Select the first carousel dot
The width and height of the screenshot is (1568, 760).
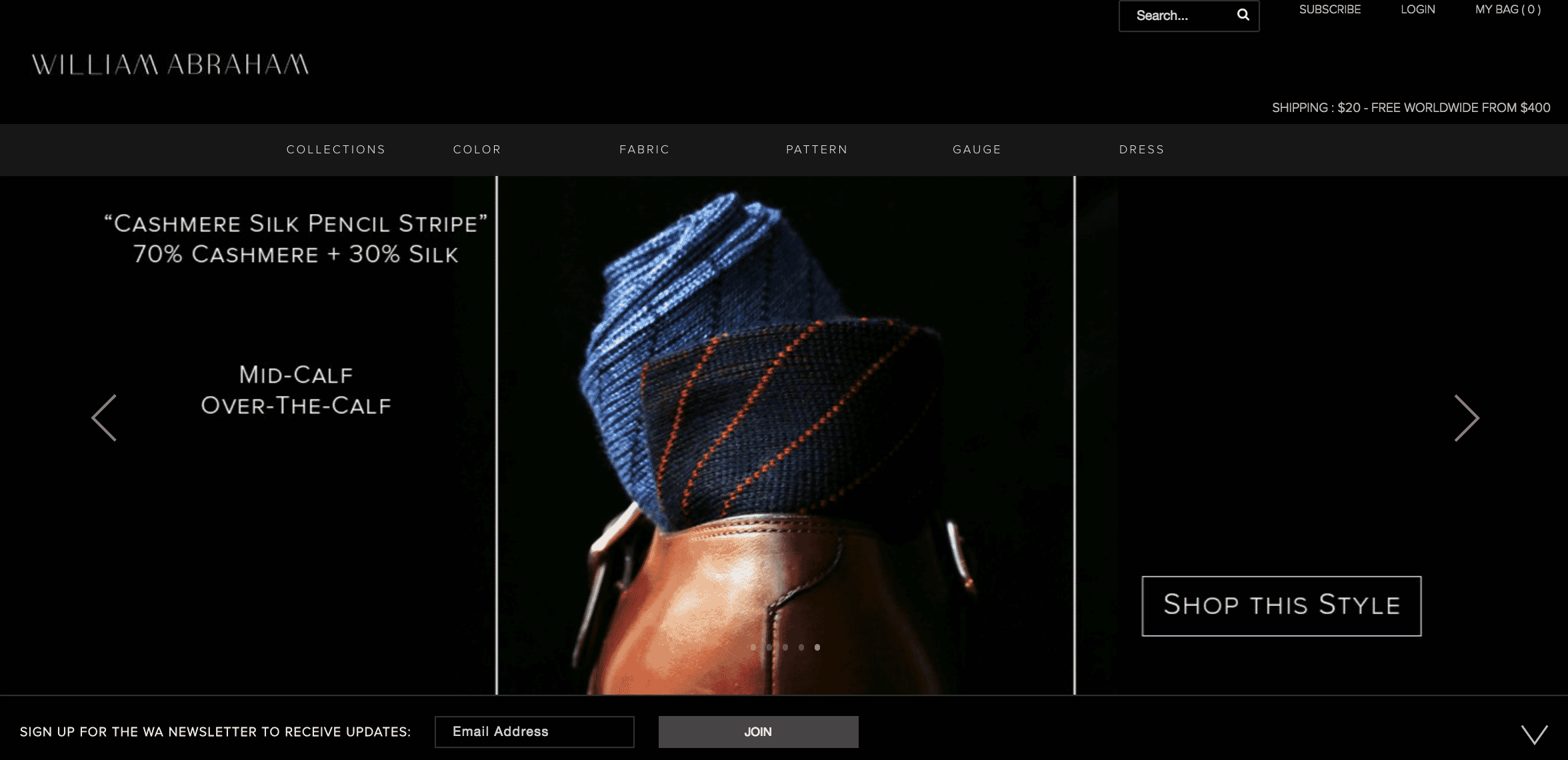click(753, 647)
